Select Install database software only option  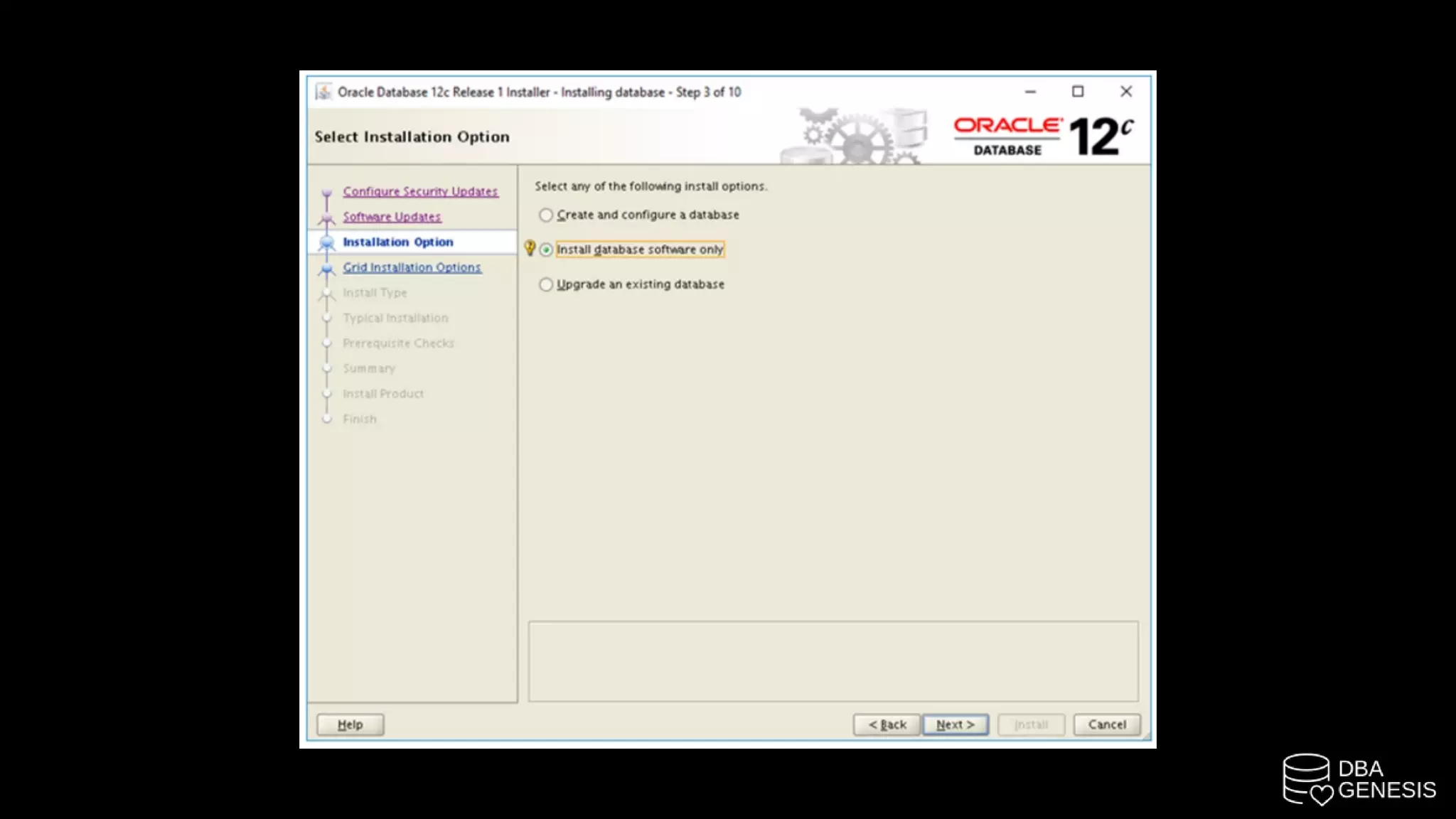546,250
